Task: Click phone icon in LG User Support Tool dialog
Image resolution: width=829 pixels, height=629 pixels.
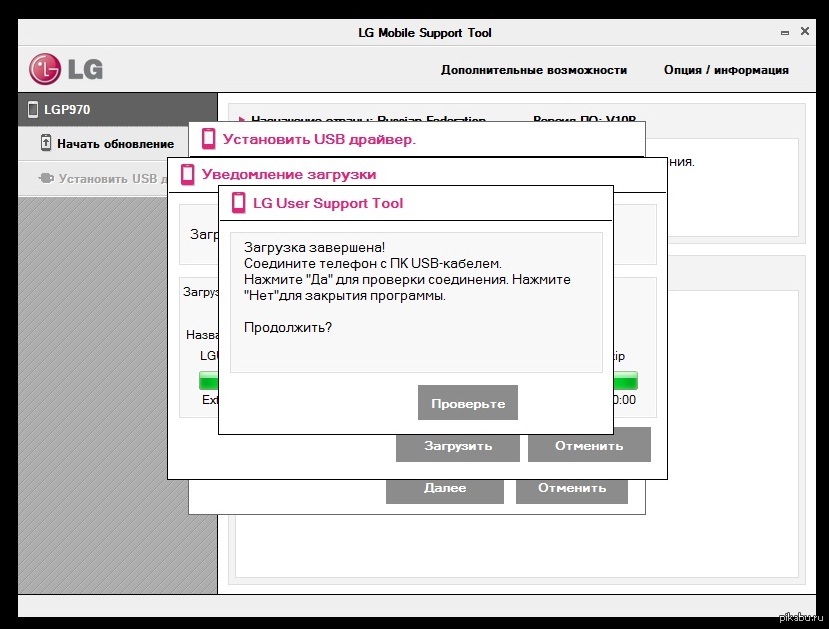Action: 239,203
